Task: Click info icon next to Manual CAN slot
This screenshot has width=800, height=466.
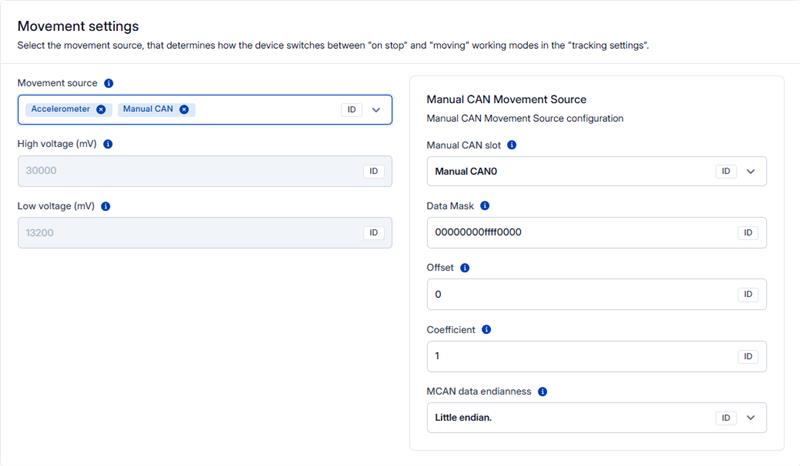Action: [512, 145]
